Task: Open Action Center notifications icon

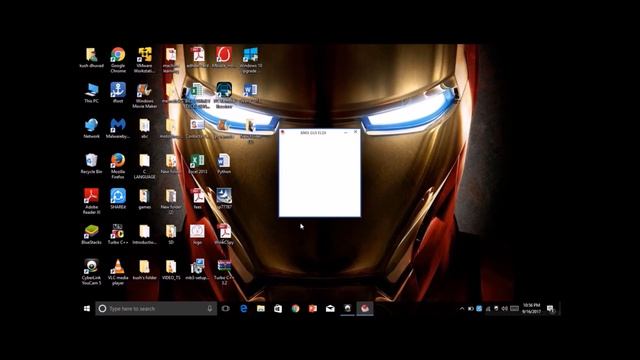Action: click(x=551, y=309)
